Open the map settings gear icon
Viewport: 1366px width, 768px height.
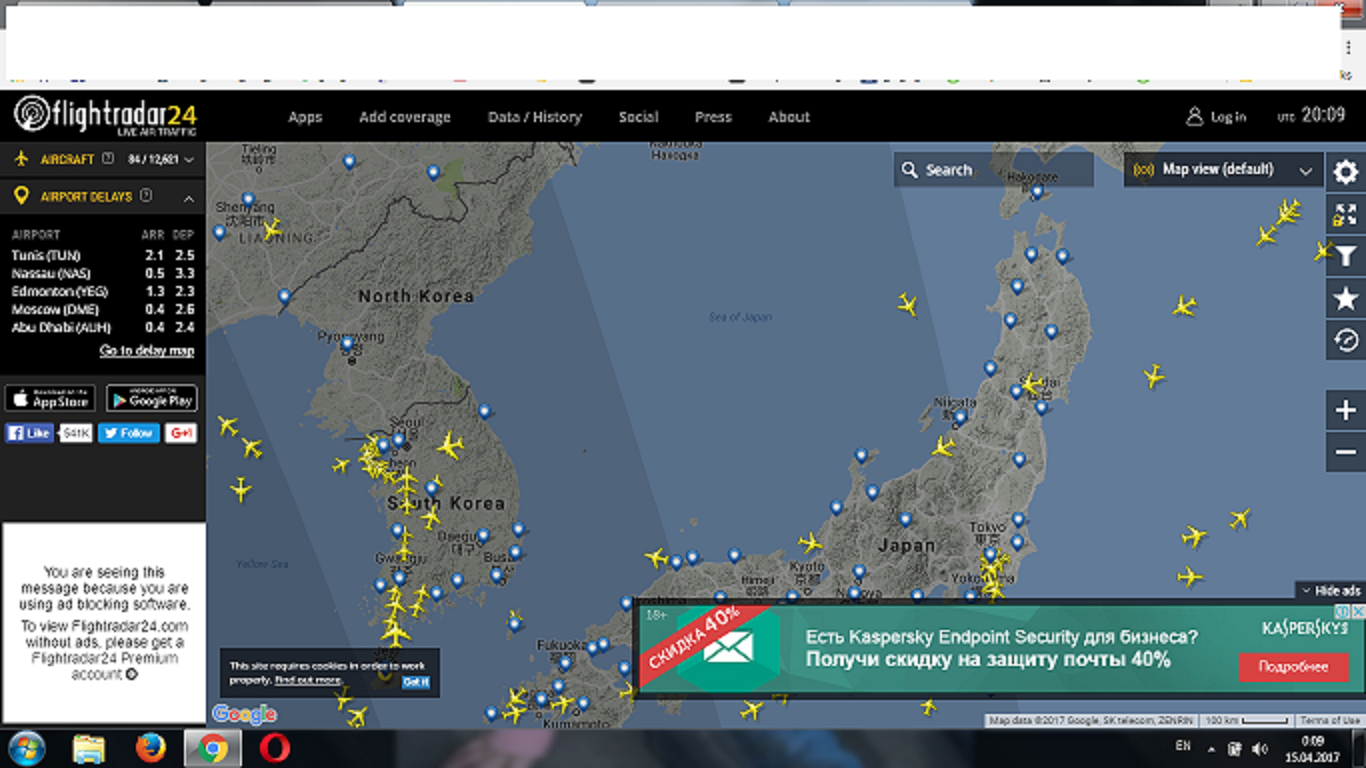pyautogui.click(x=1346, y=172)
